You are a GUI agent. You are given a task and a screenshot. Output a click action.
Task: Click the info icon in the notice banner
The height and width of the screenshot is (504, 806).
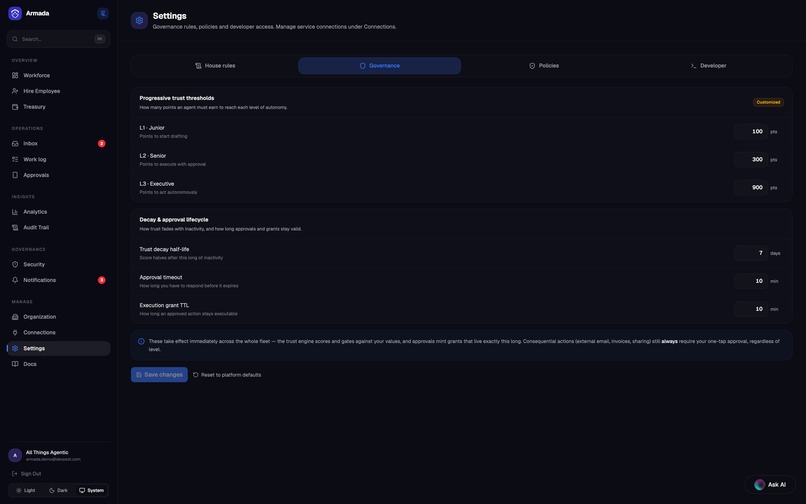coord(141,341)
